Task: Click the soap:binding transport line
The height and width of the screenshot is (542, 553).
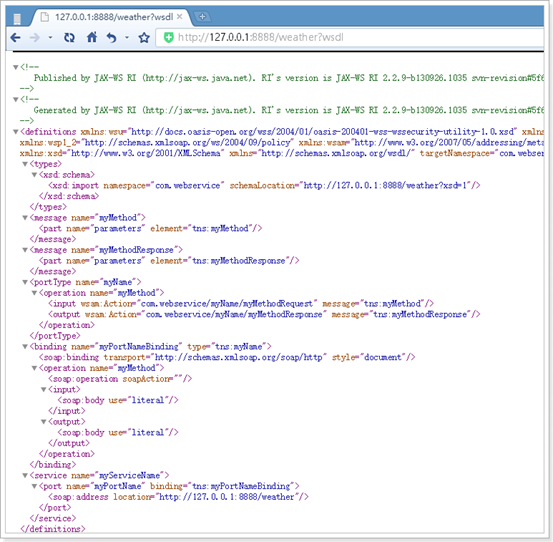Action: tap(227, 357)
